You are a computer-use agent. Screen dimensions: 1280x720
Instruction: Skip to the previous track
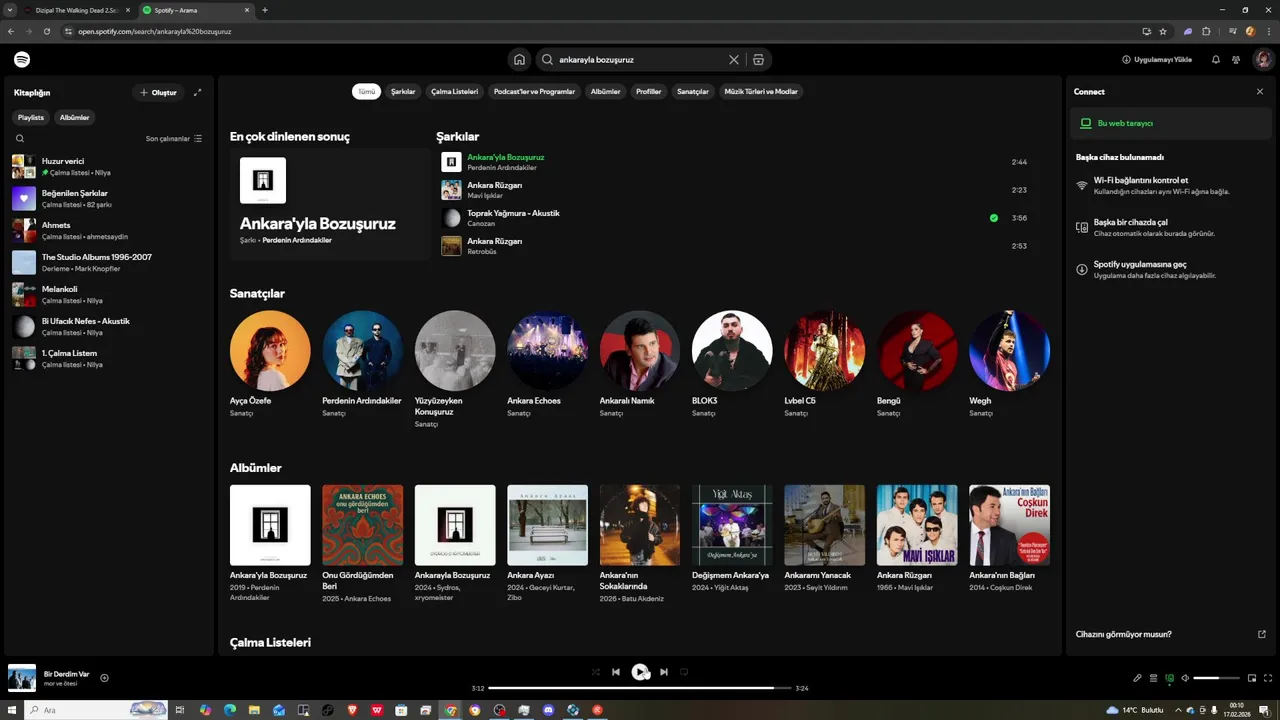pos(616,672)
